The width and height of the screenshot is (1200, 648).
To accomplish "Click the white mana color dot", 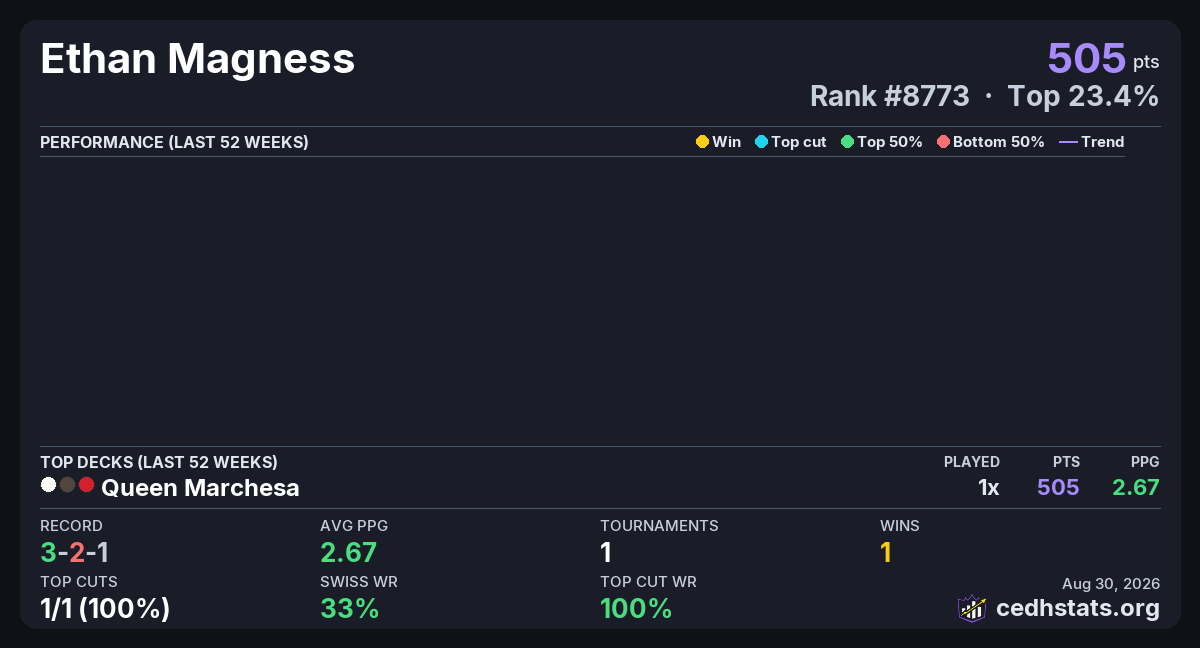I will [x=48, y=485].
